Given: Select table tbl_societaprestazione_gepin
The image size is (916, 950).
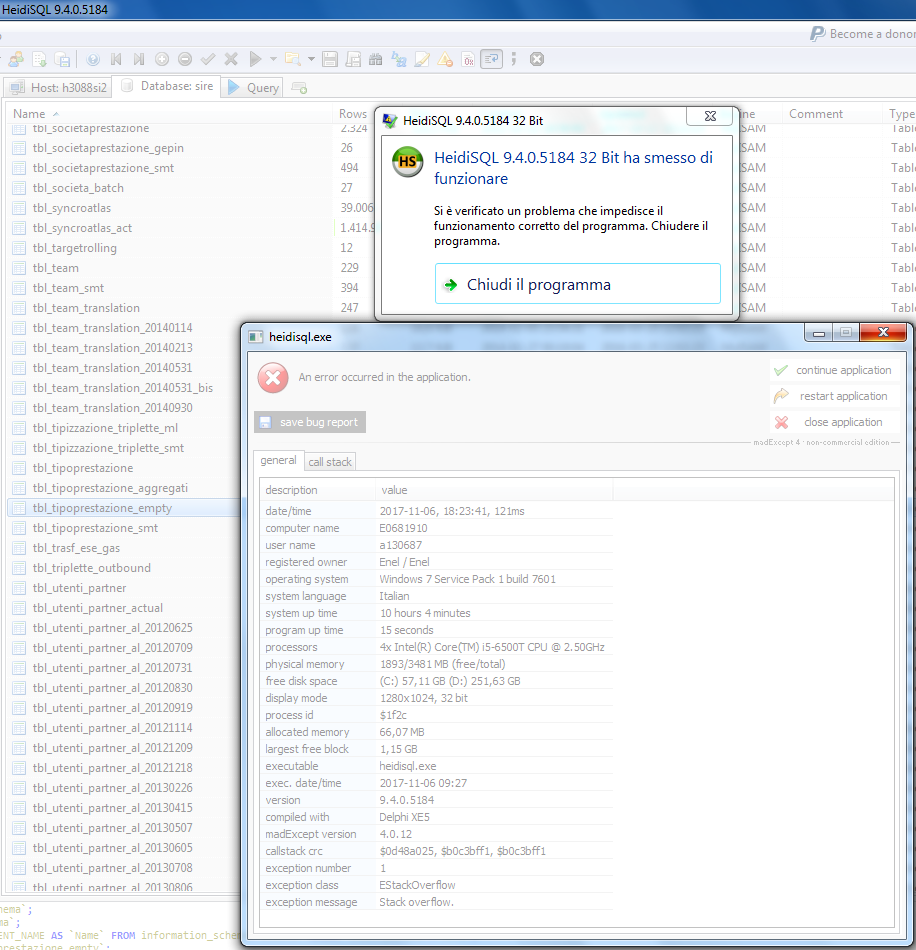Looking at the screenshot, I should (108, 148).
